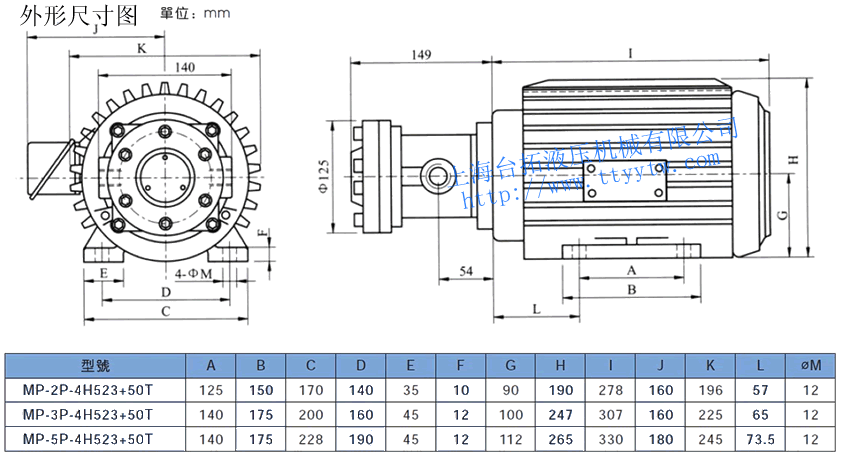Click the 單位: mm unit label
This screenshot has width=841, height=456.
click(195, 15)
